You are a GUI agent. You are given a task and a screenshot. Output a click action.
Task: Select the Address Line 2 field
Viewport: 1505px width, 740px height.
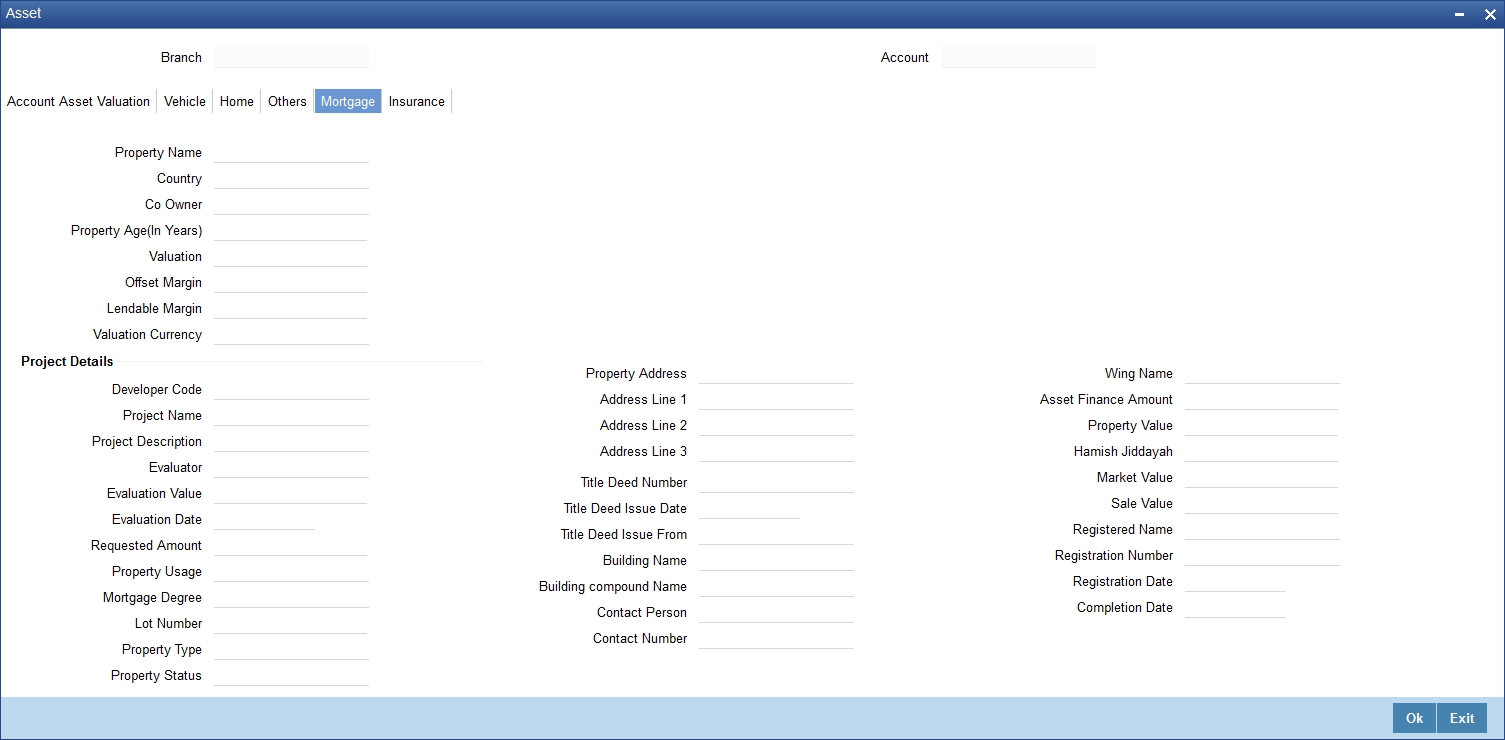pyautogui.click(x=776, y=425)
